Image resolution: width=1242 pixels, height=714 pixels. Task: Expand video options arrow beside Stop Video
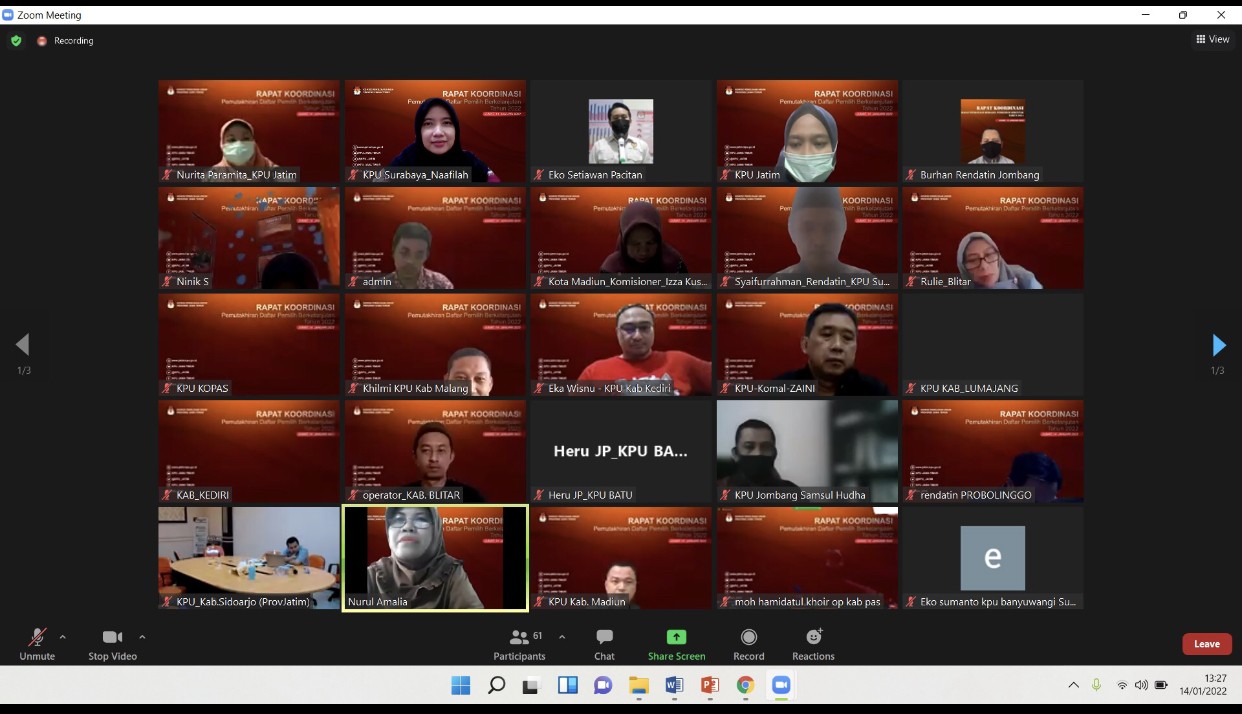[x=142, y=637]
